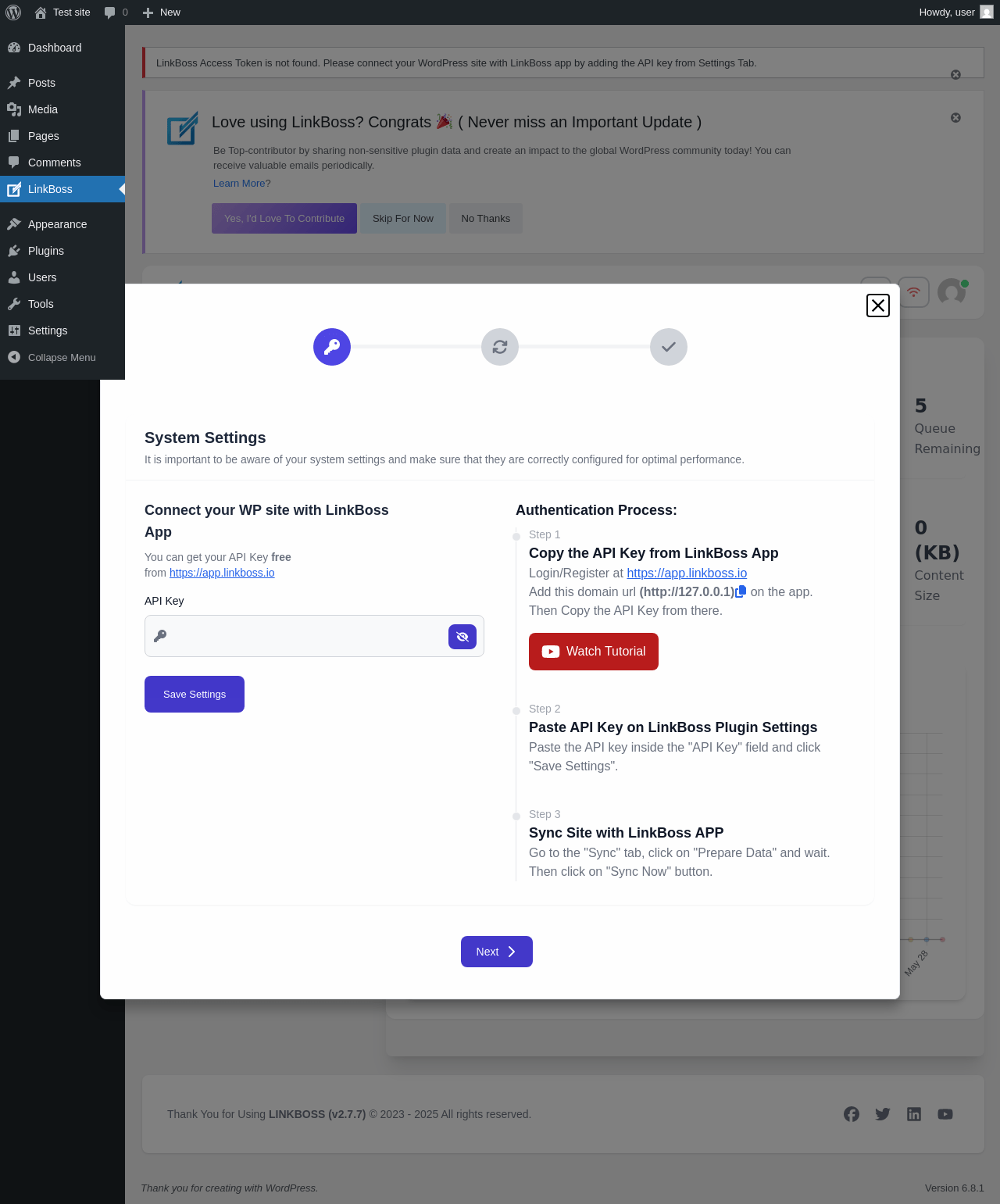This screenshot has height=1204, width=1000.
Task: Click the user avatar icon
Action: (952, 292)
